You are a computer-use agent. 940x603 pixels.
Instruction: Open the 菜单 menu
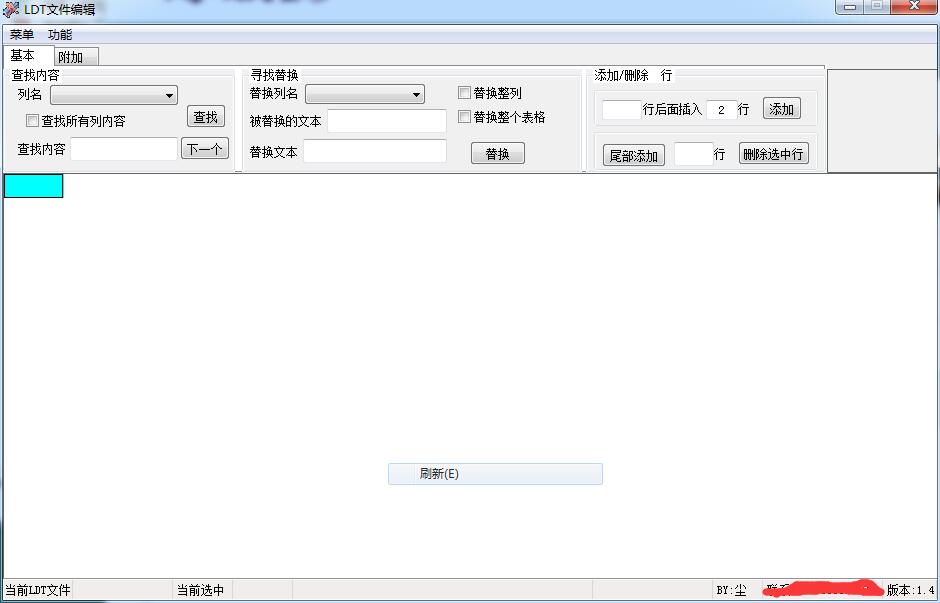coord(22,34)
